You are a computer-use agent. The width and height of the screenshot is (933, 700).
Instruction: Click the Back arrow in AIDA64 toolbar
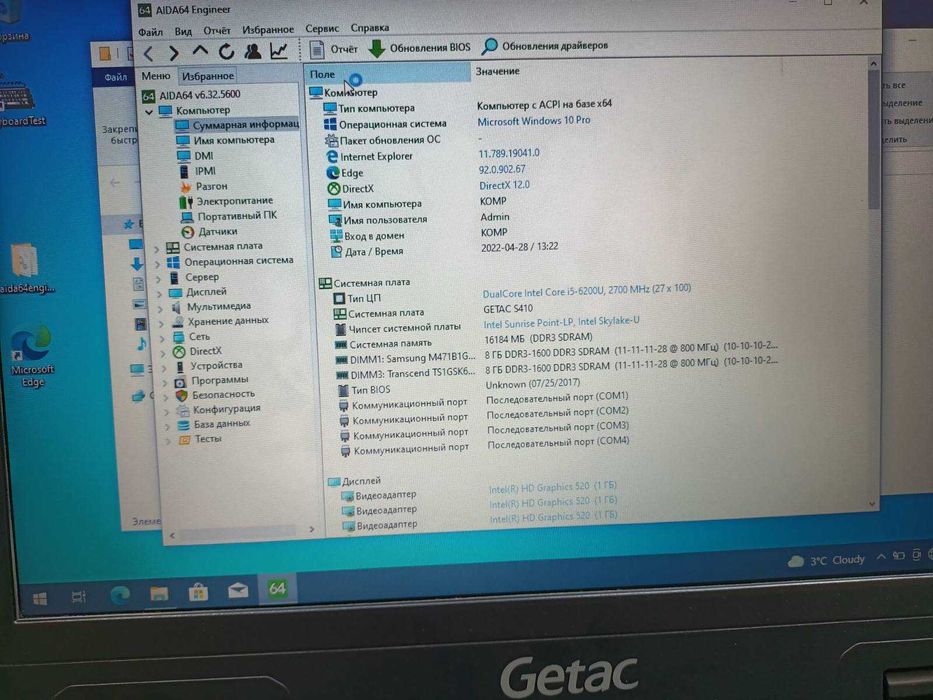(149, 54)
